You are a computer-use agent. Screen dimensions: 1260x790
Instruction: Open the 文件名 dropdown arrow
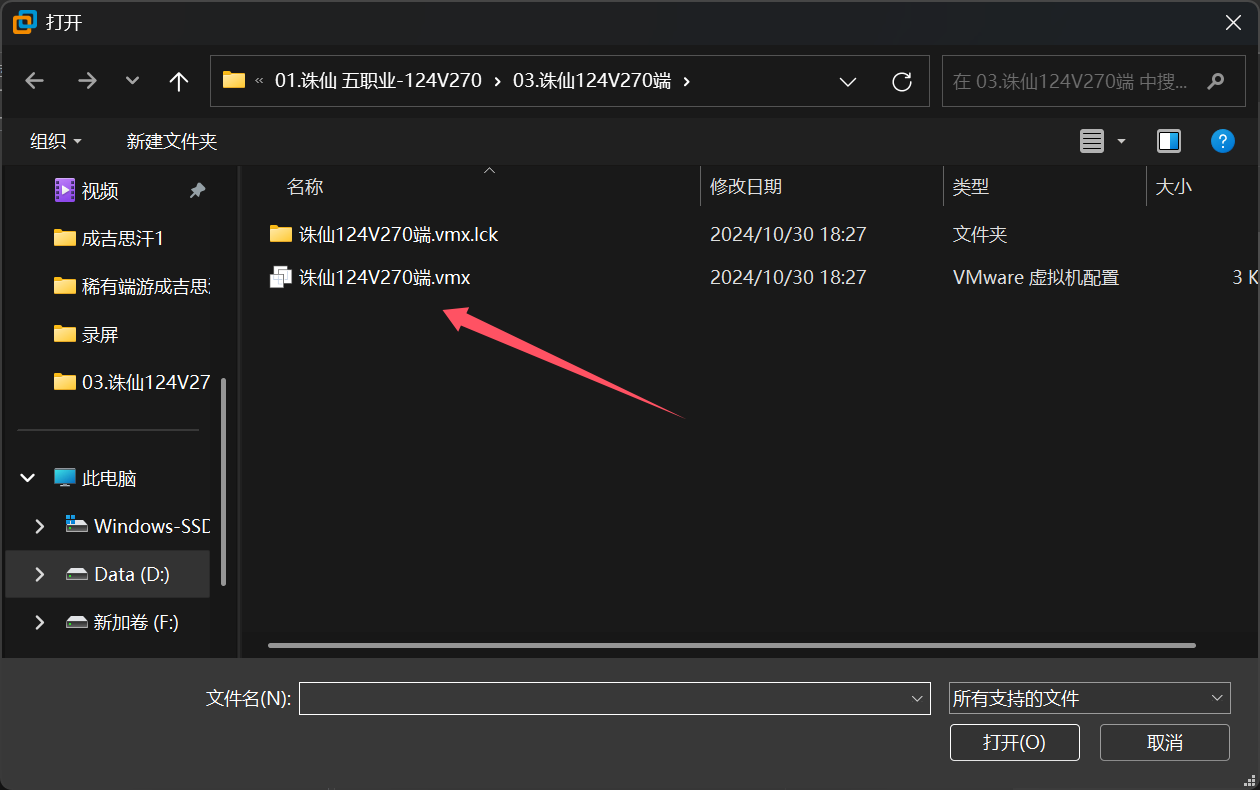(x=918, y=698)
